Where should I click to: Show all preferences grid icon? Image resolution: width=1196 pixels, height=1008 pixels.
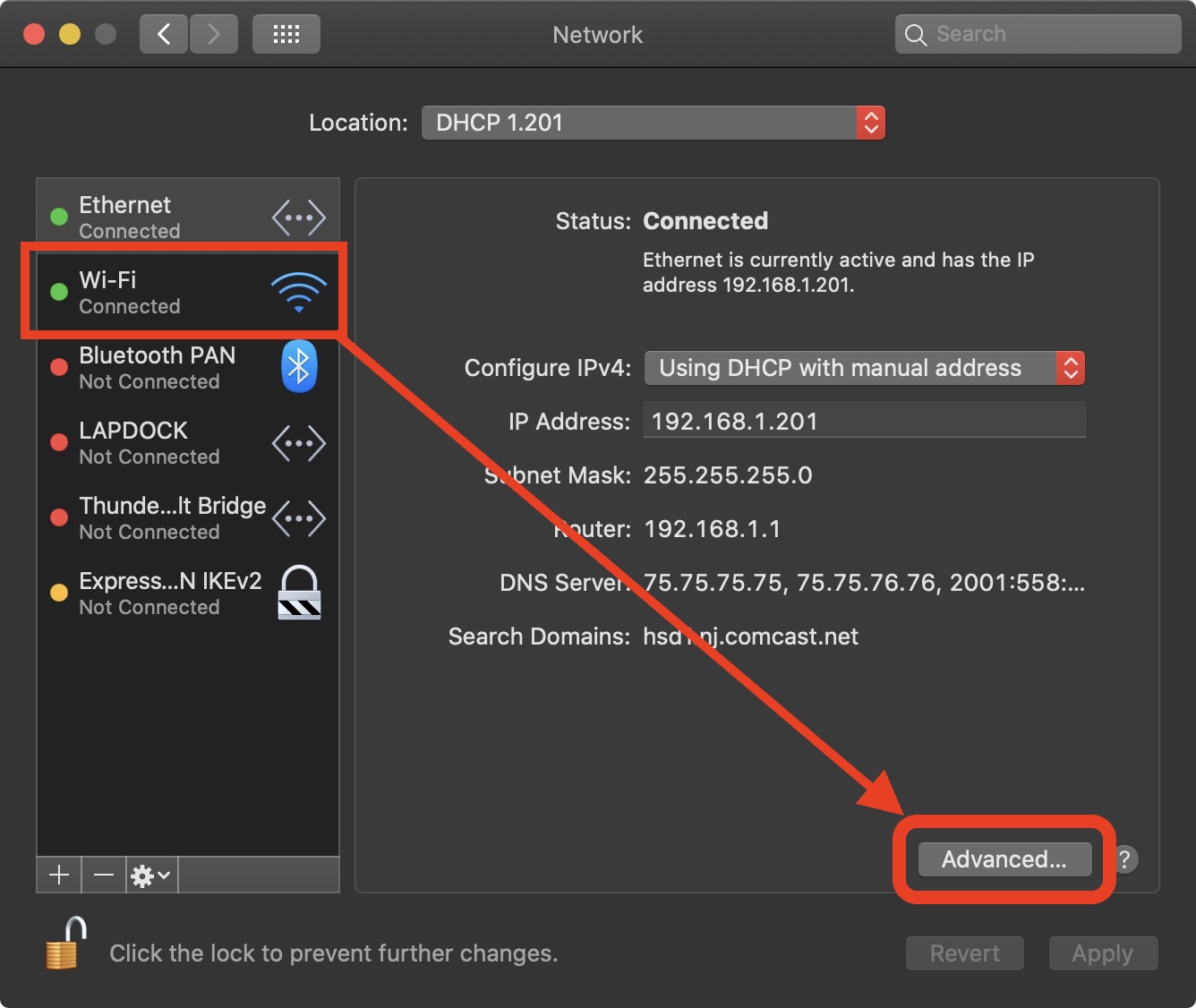click(286, 35)
